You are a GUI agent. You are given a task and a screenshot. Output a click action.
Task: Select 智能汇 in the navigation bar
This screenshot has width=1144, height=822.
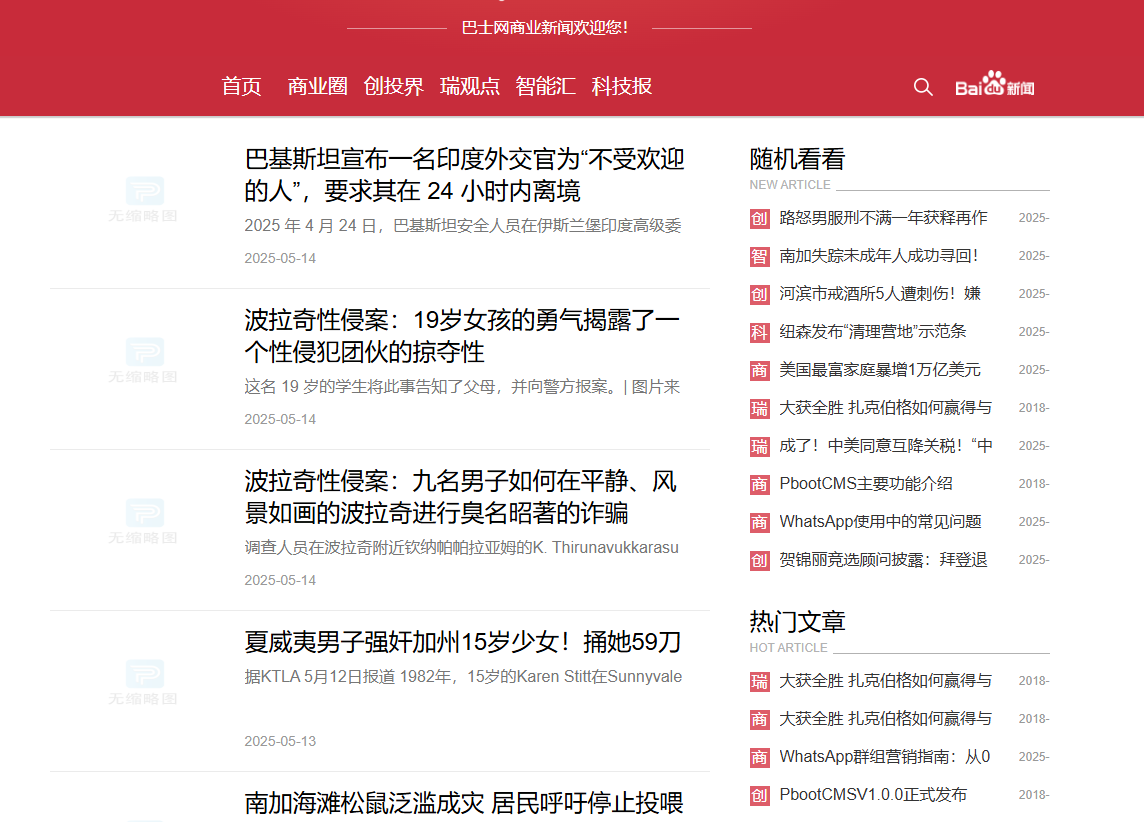pos(545,86)
